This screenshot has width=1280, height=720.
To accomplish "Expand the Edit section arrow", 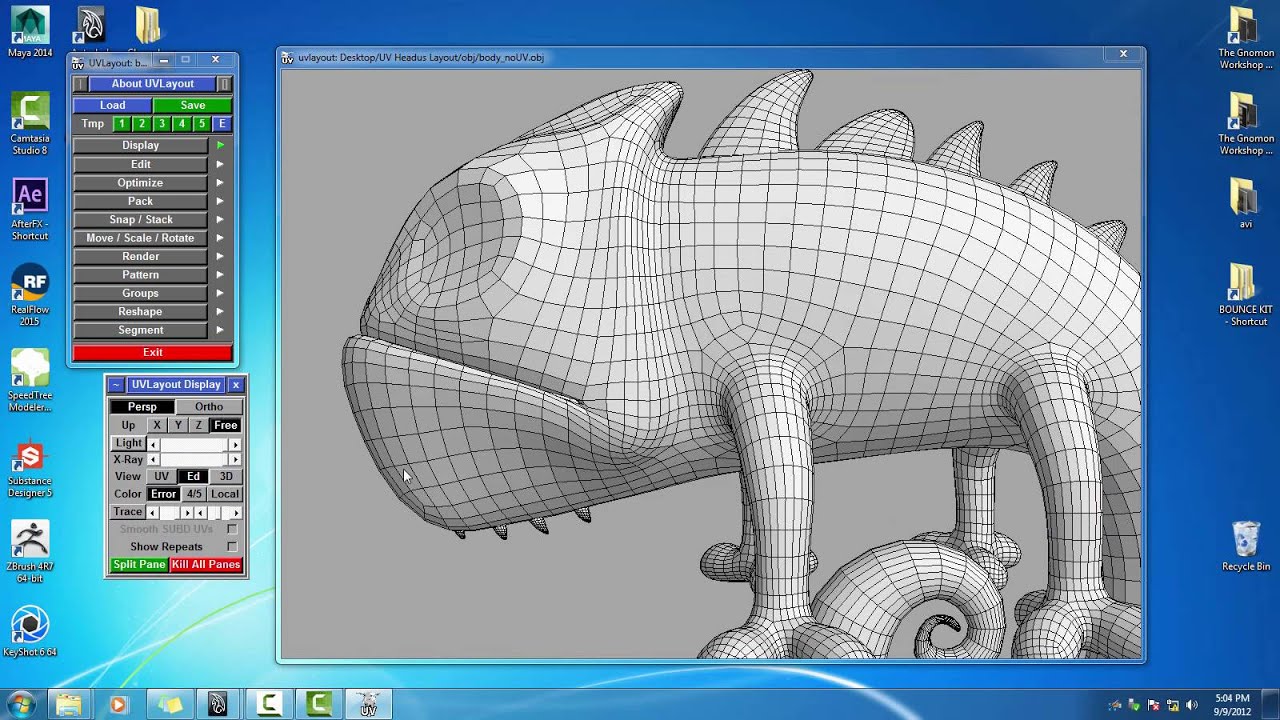I will tap(220, 164).
